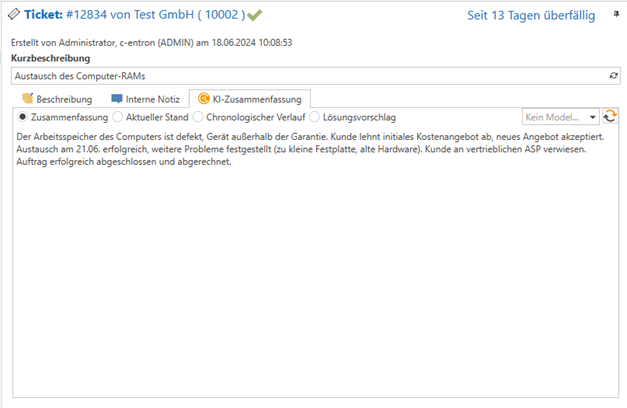The image size is (627, 408).
Task: Click the pin icon in the top-right corner
Action: [616, 15]
